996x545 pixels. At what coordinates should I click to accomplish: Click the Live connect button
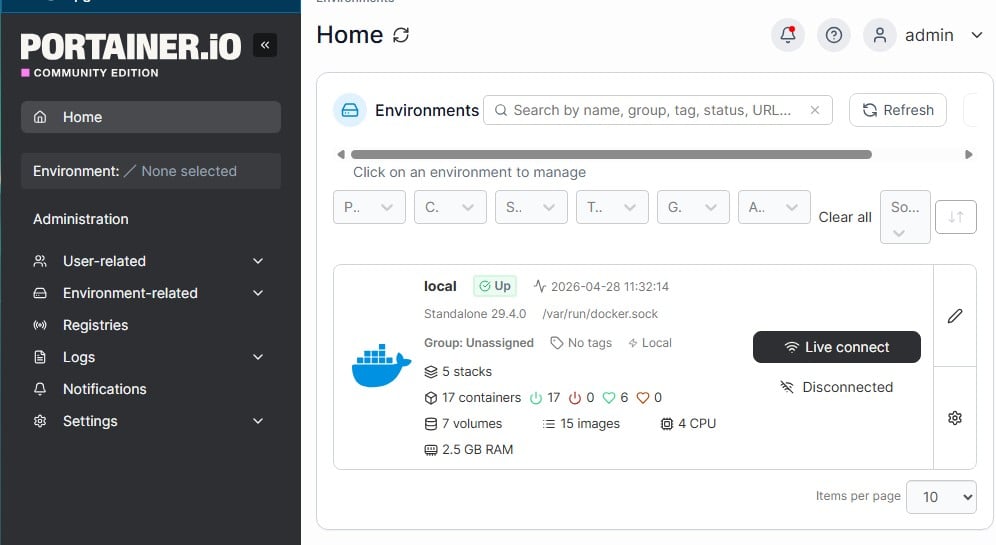click(837, 347)
